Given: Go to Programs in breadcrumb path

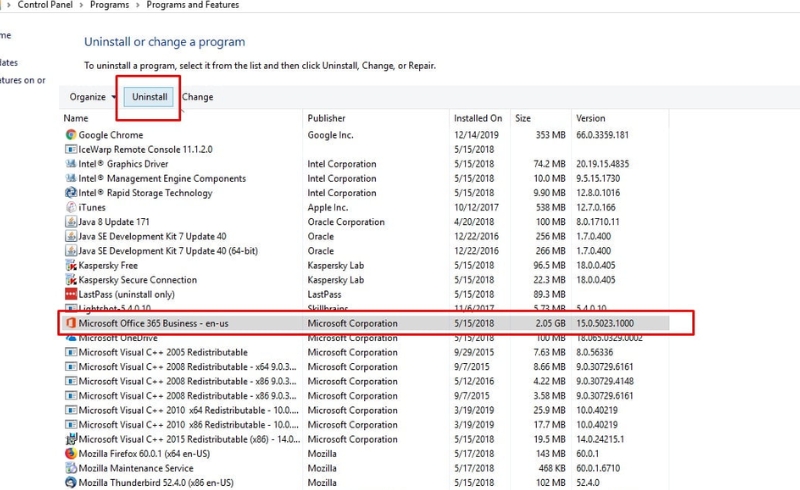Looking at the screenshot, I should [x=110, y=5].
